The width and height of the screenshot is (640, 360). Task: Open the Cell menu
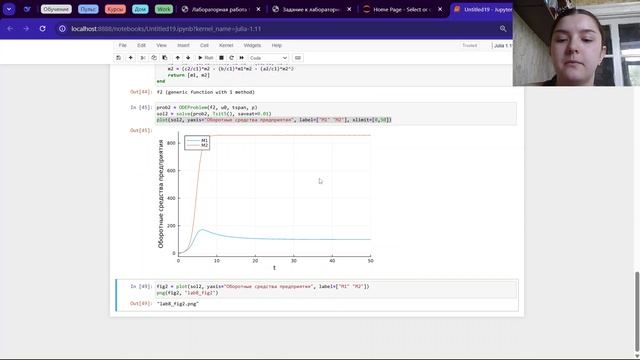pos(204,45)
